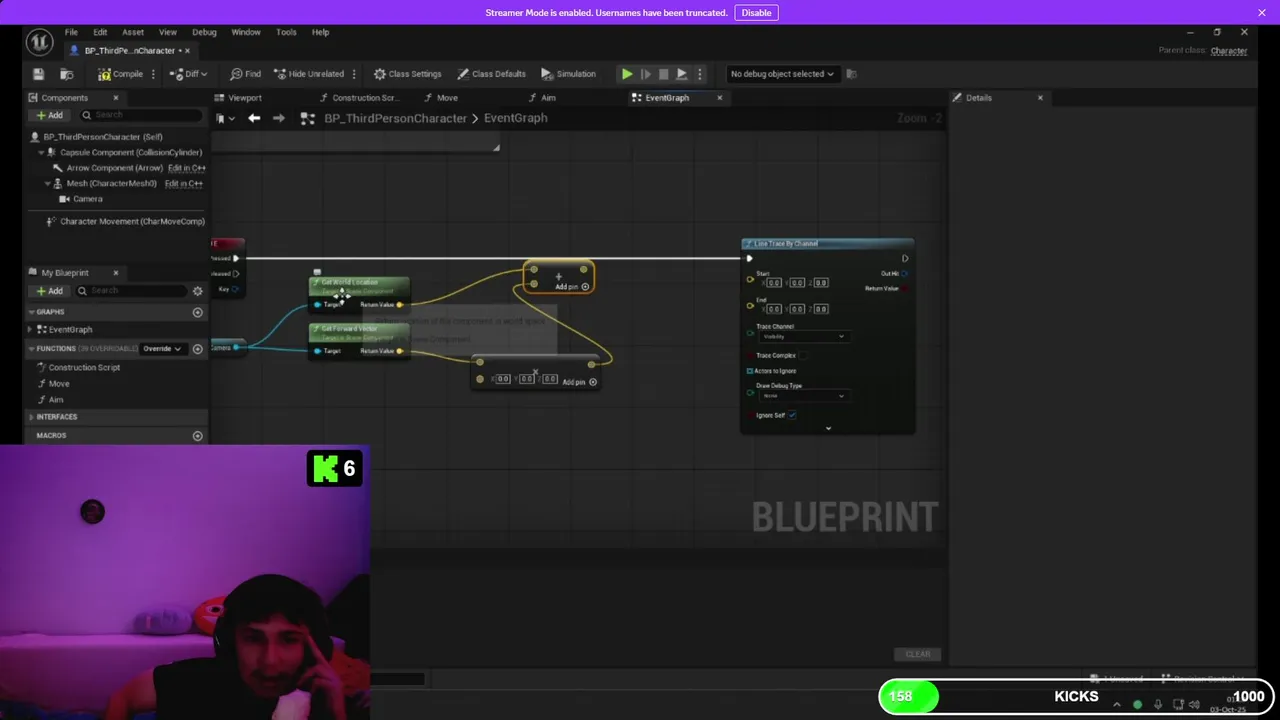Image resolution: width=1280 pixels, height=720 pixels.
Task: Close the EventGraph tab
Action: coord(719,98)
